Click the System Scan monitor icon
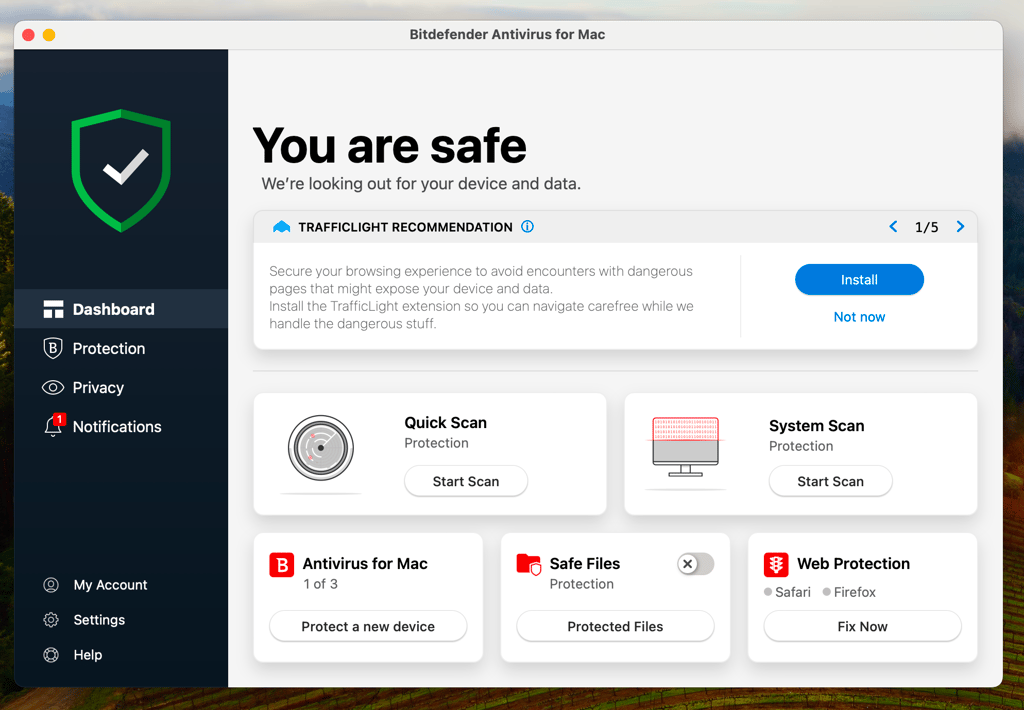1024x710 pixels. point(685,447)
